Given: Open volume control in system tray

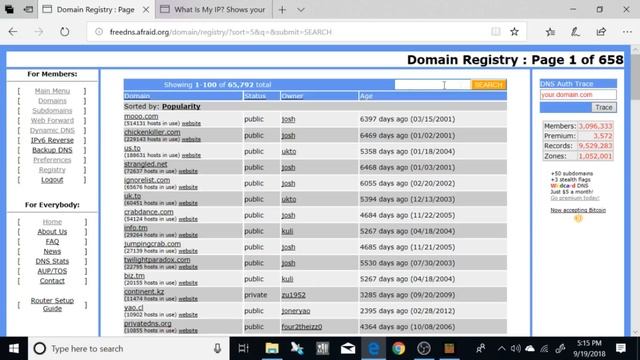Looking at the screenshot, I should [516, 349].
